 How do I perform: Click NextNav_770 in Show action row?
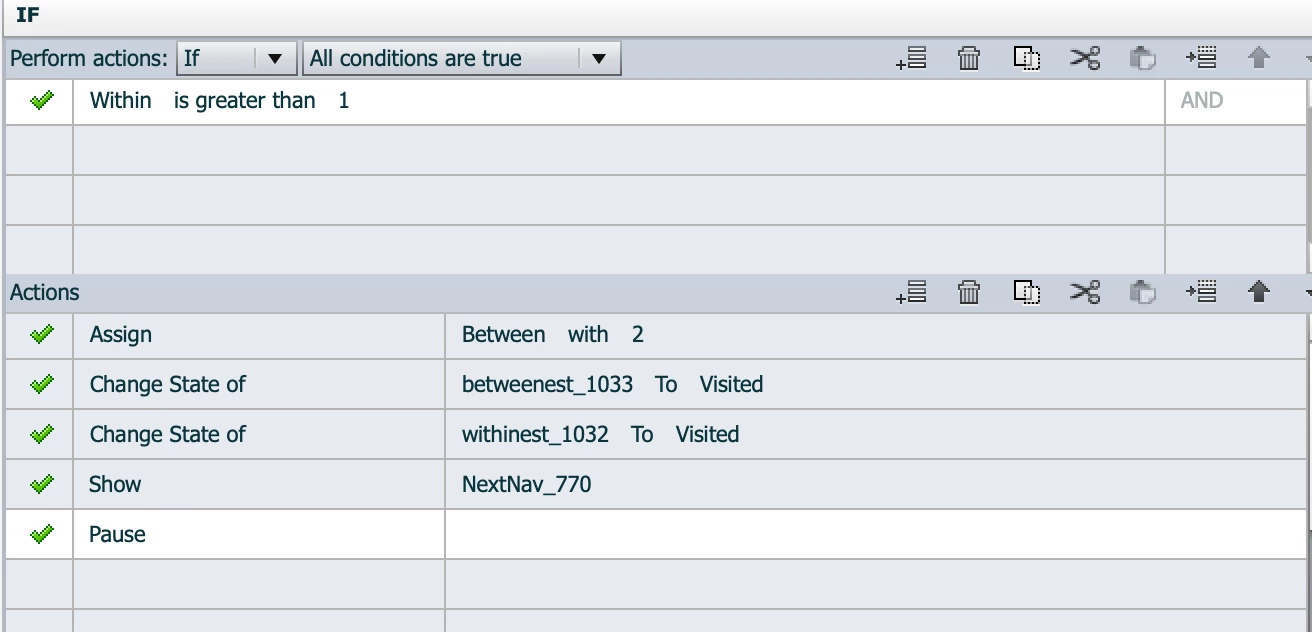(527, 485)
